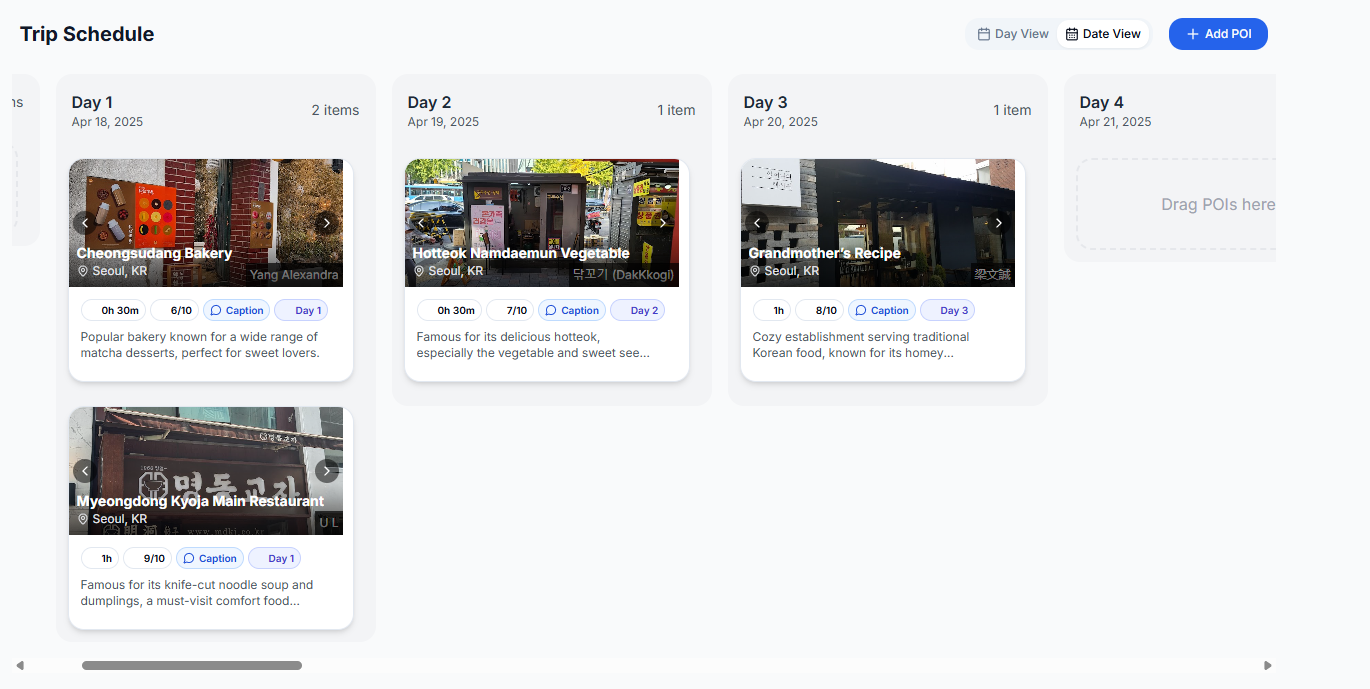
Task: Click the Day 3 column heading
Action: [765, 102]
